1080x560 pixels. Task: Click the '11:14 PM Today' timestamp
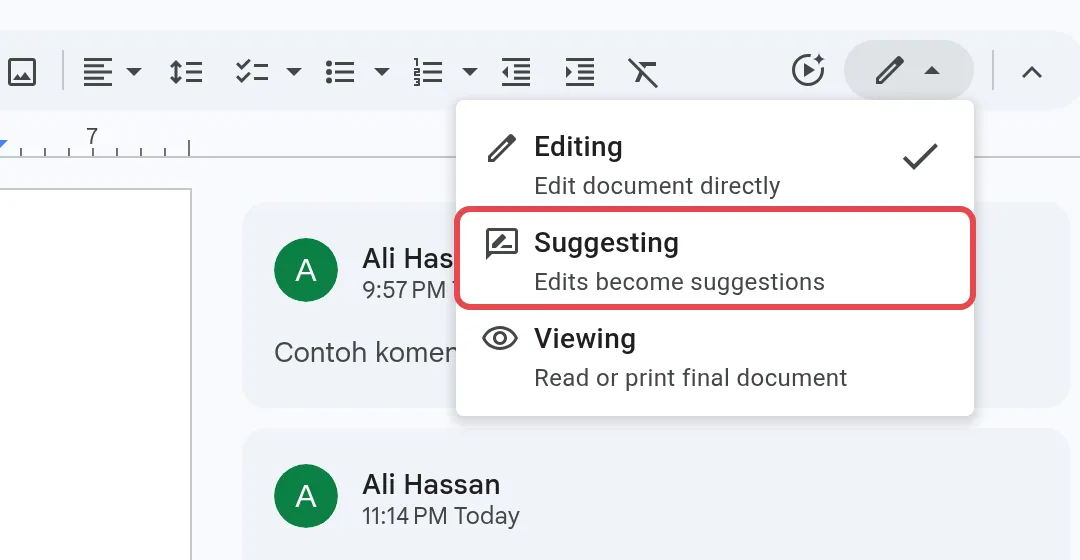[x=441, y=516]
